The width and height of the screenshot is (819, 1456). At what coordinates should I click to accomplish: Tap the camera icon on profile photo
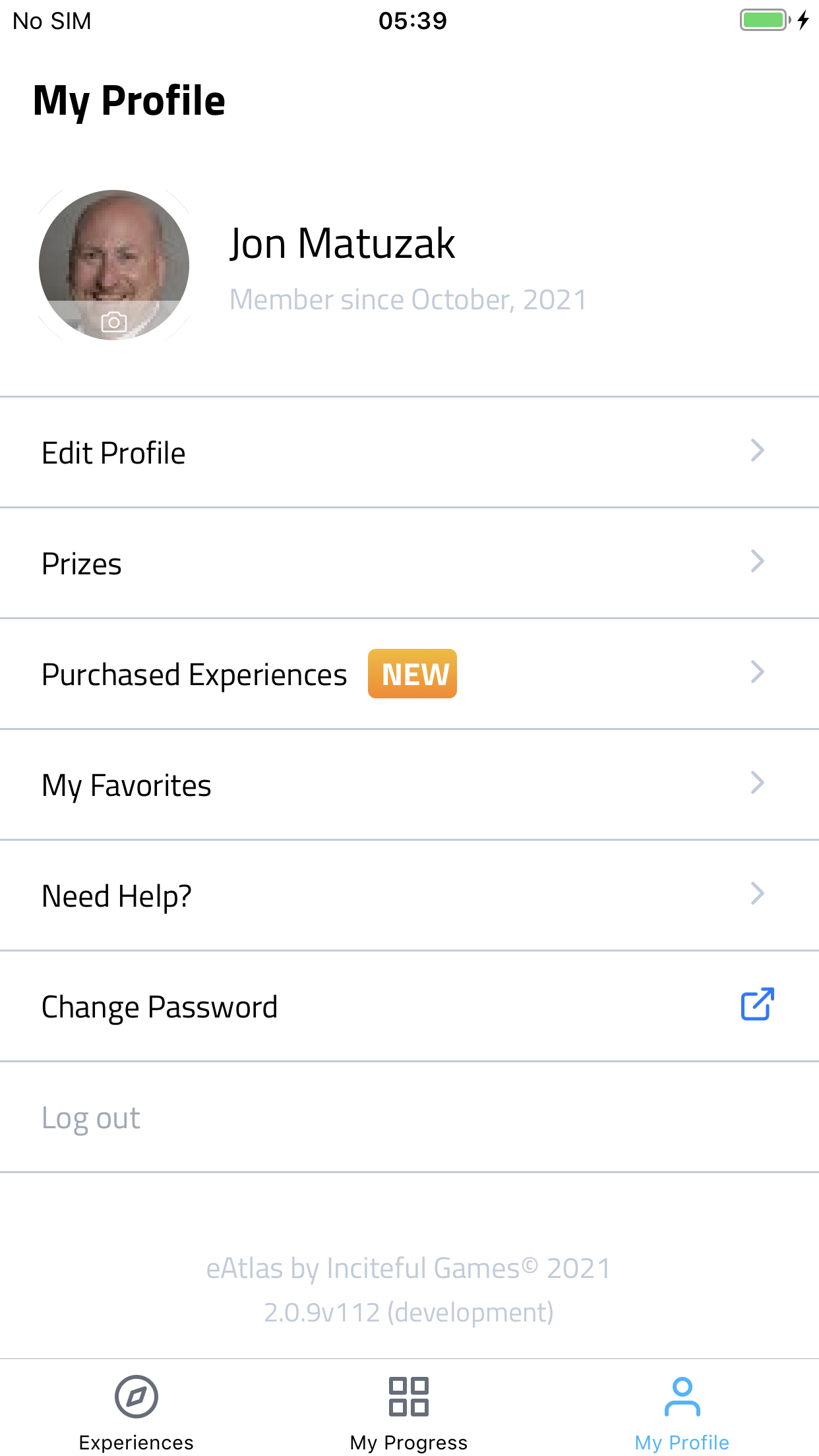(114, 322)
